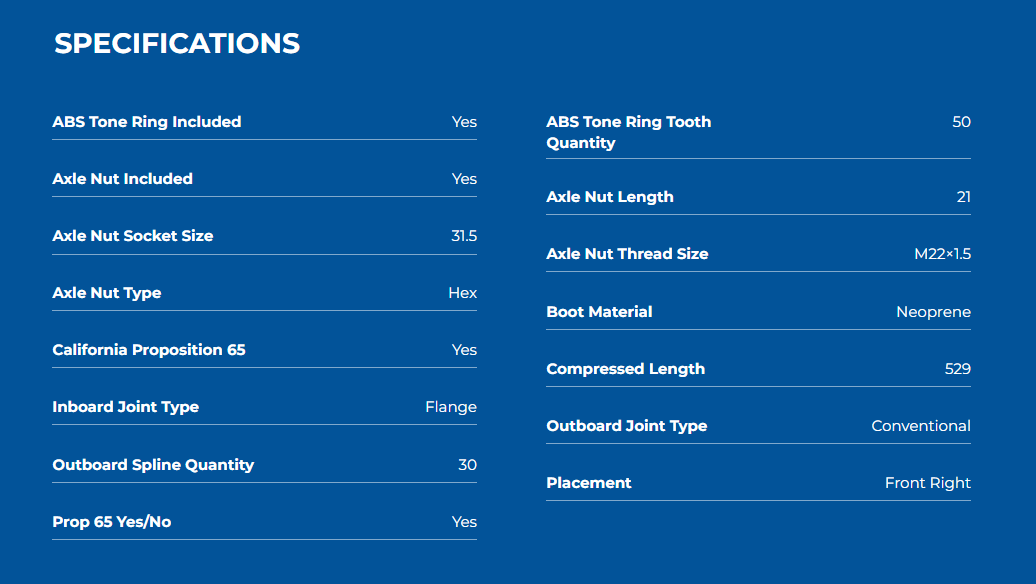The image size is (1036, 584).
Task: Click the Axle Nut Socket Size label
Action: pyautogui.click(x=132, y=236)
